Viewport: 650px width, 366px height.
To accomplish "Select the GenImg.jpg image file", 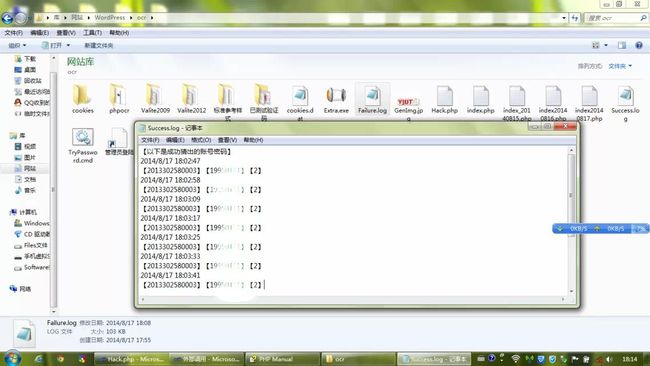I will 408,102.
